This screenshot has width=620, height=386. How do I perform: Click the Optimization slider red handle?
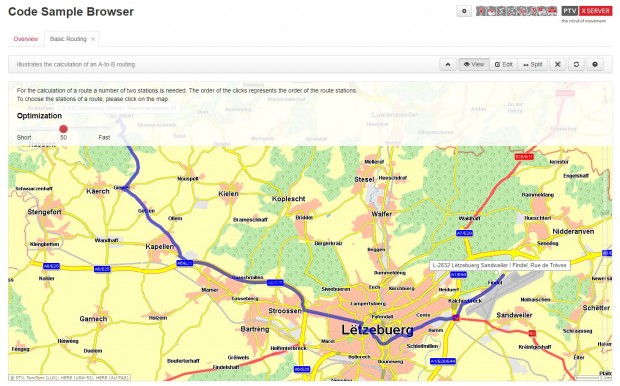[63, 129]
